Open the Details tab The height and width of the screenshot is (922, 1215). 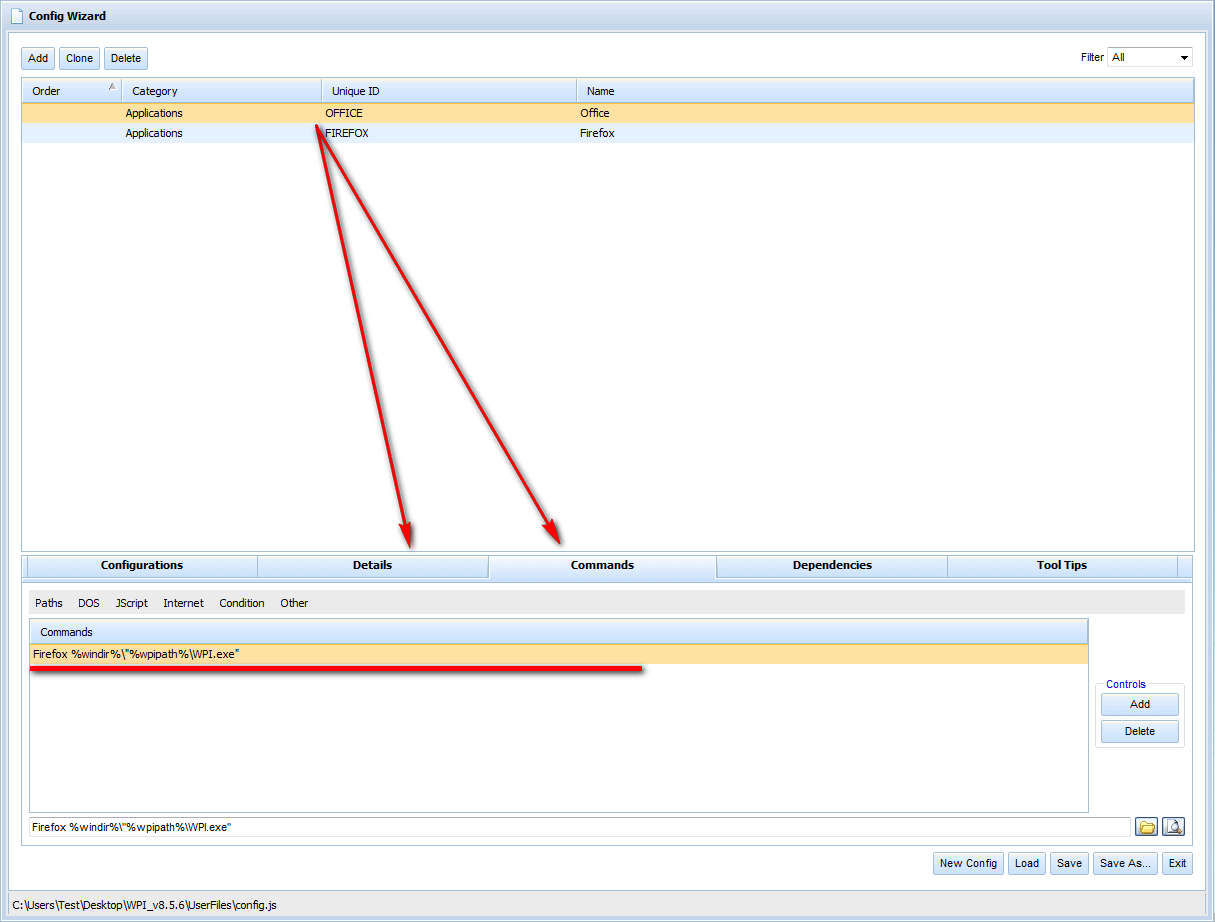tap(372, 566)
